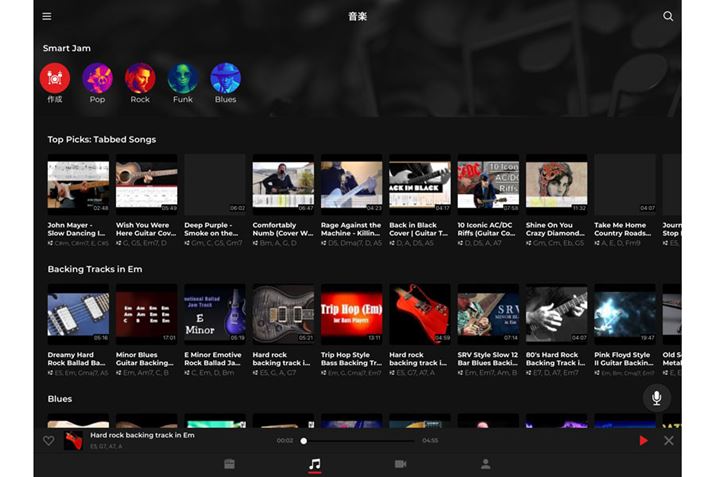Open the now-playing track red guitar thumbnail
Image resolution: width=715 pixels, height=477 pixels.
73,441
